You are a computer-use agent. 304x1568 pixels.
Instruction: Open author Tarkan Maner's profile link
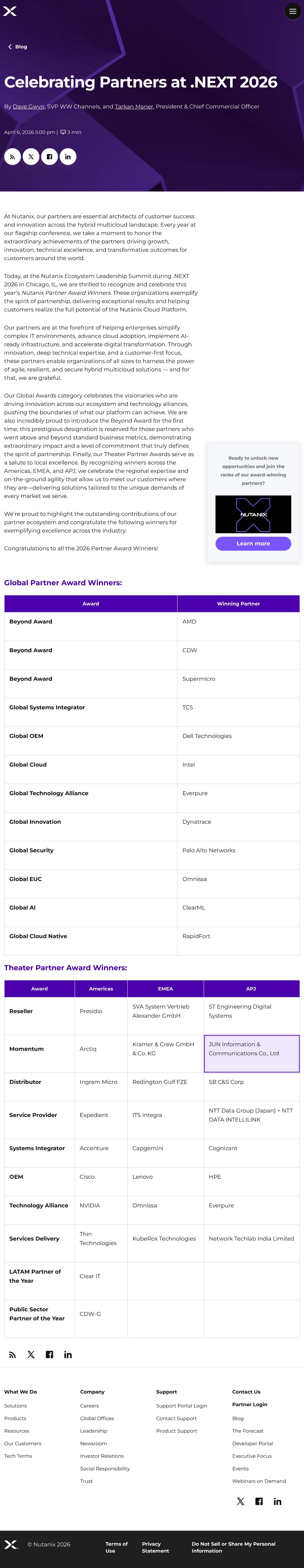(134, 106)
